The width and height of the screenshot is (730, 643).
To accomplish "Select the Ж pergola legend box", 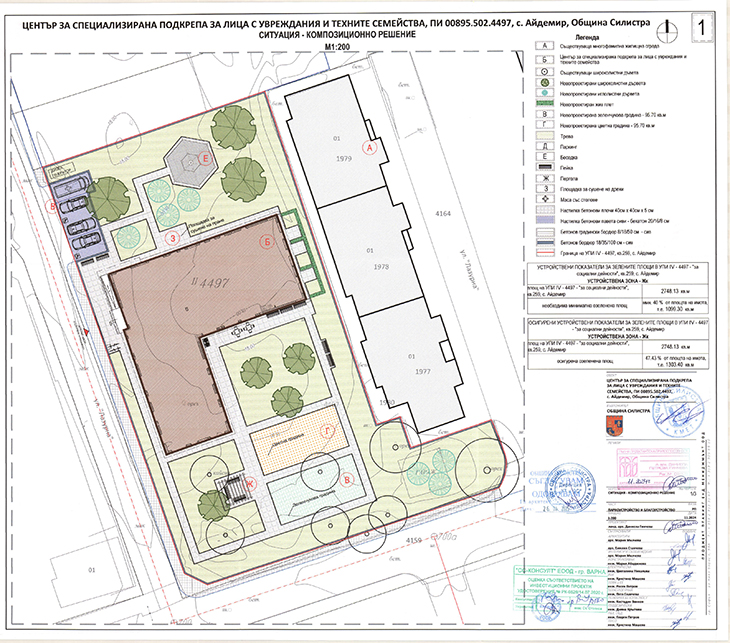I will (543, 177).
